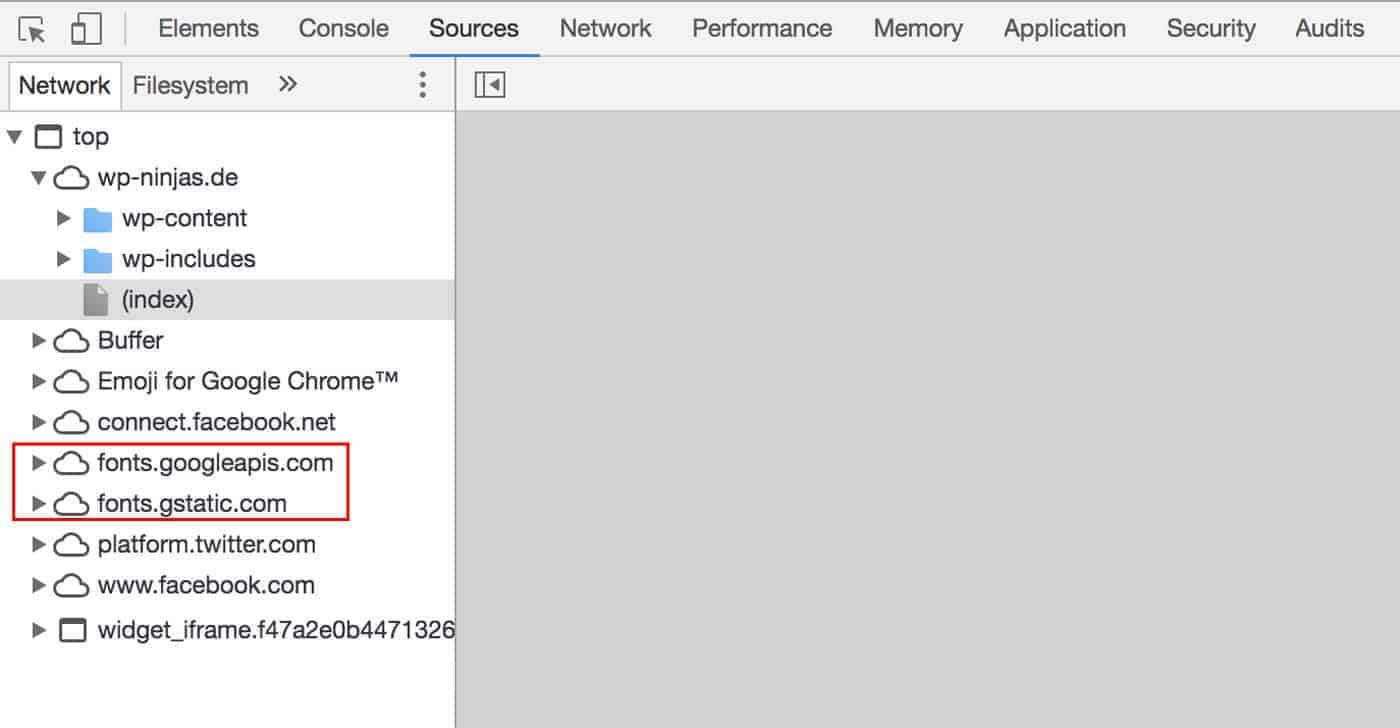Click the wp-includes folder icon

tap(97, 260)
